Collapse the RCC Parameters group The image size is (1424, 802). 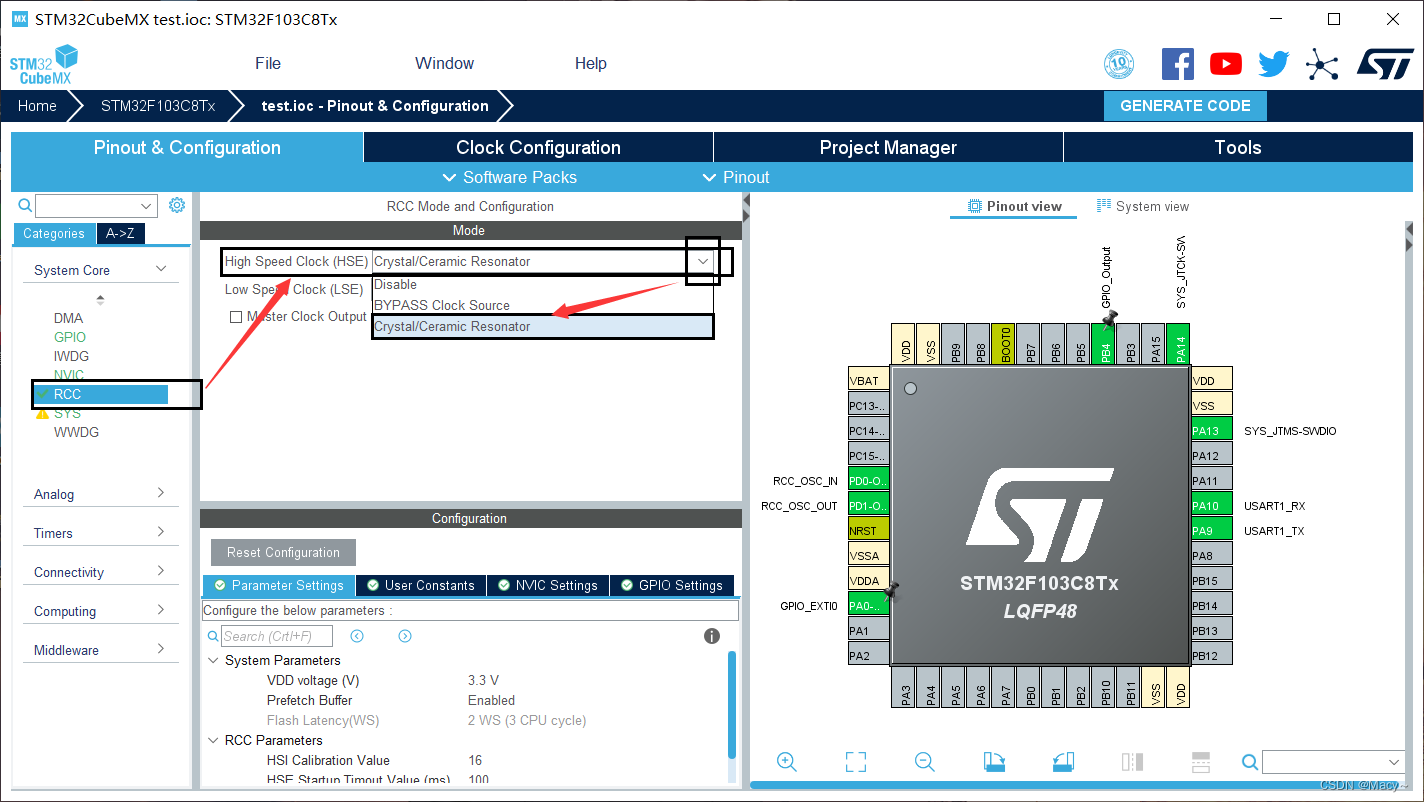pos(213,740)
